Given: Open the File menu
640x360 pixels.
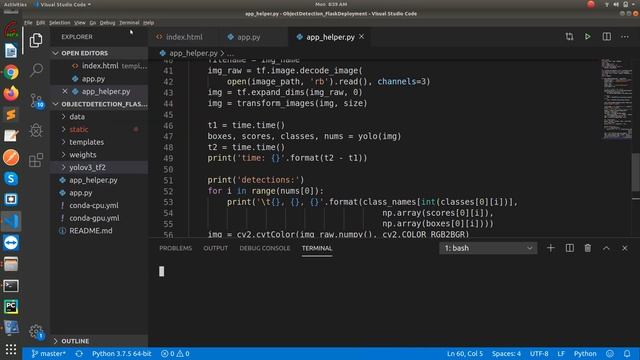Looking at the screenshot, I should (28, 23).
